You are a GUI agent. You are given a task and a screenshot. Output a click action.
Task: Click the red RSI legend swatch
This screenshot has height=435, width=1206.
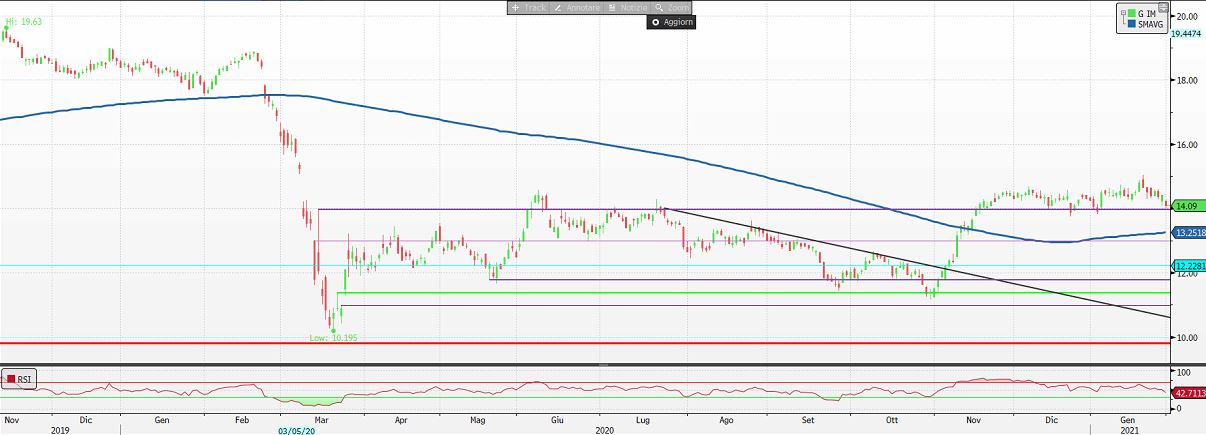10,379
